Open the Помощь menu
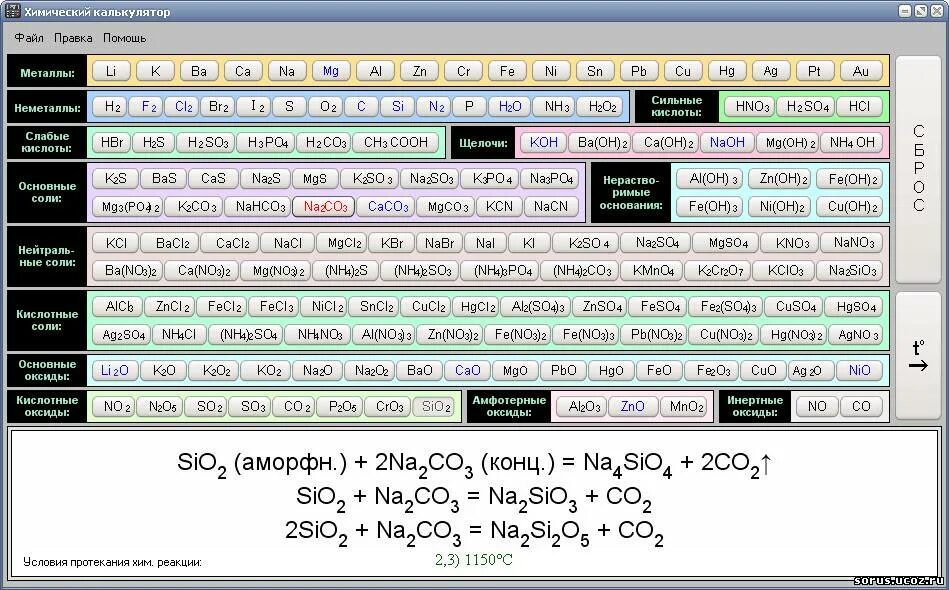 (125, 38)
